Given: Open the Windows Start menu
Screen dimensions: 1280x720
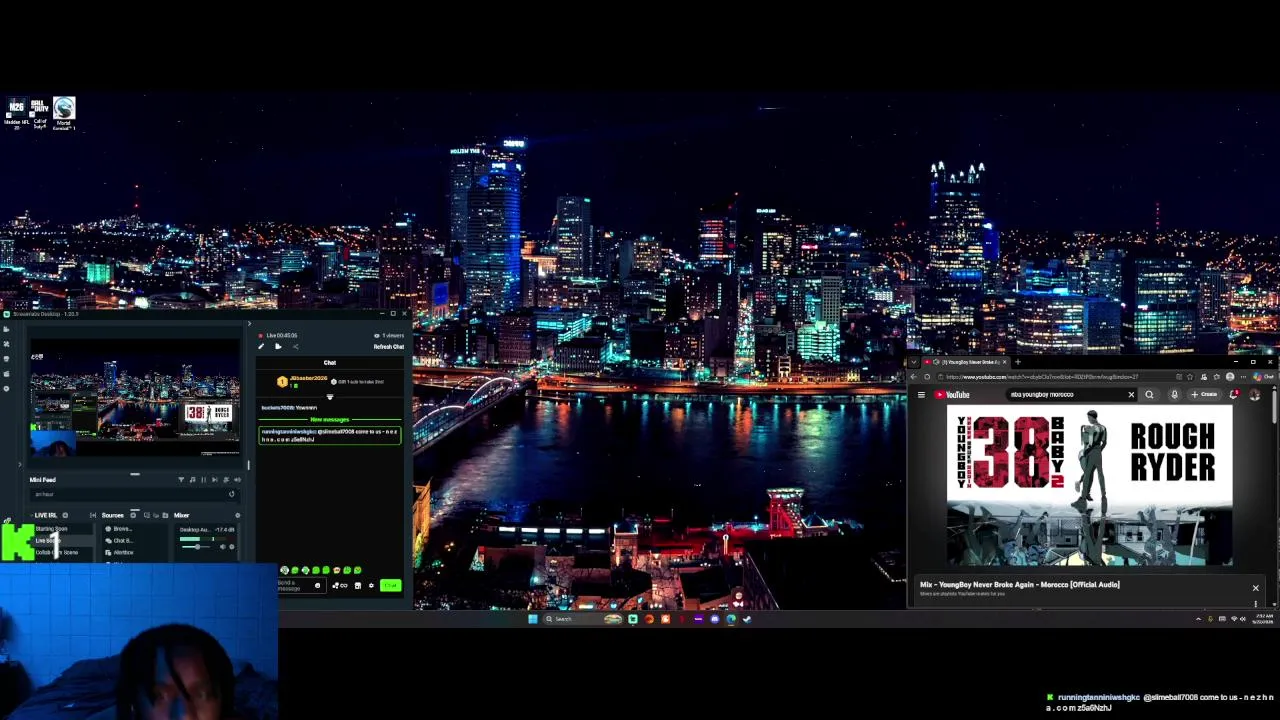Looking at the screenshot, I should click(x=532, y=618).
